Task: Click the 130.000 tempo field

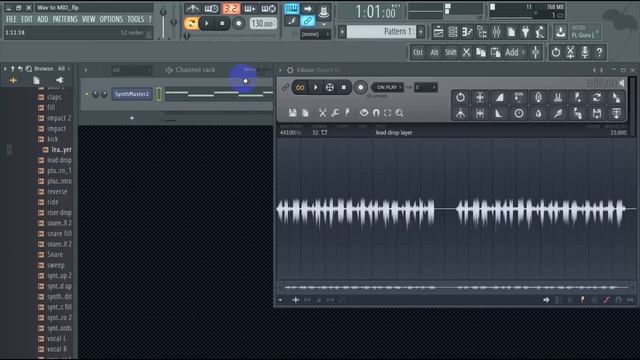Action: pos(262,24)
